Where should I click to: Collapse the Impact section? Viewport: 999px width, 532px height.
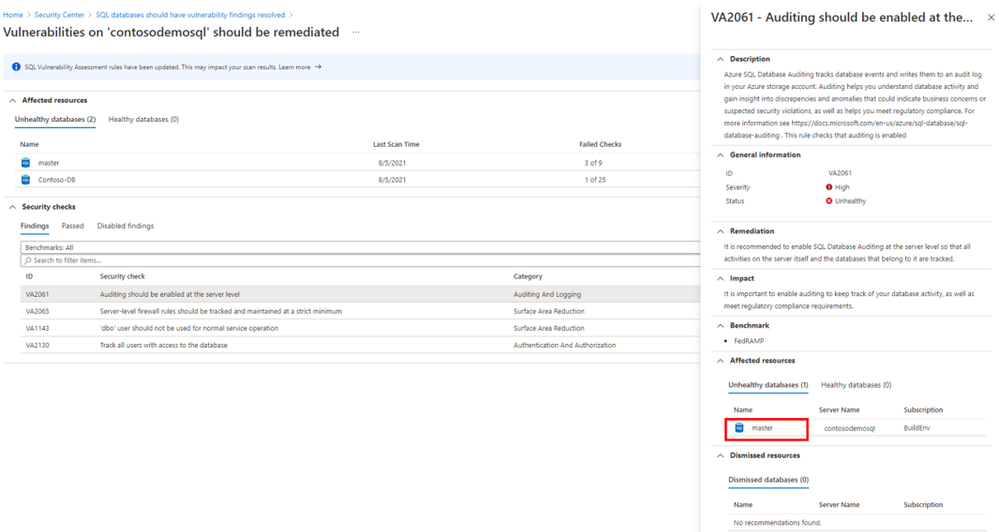pos(721,278)
